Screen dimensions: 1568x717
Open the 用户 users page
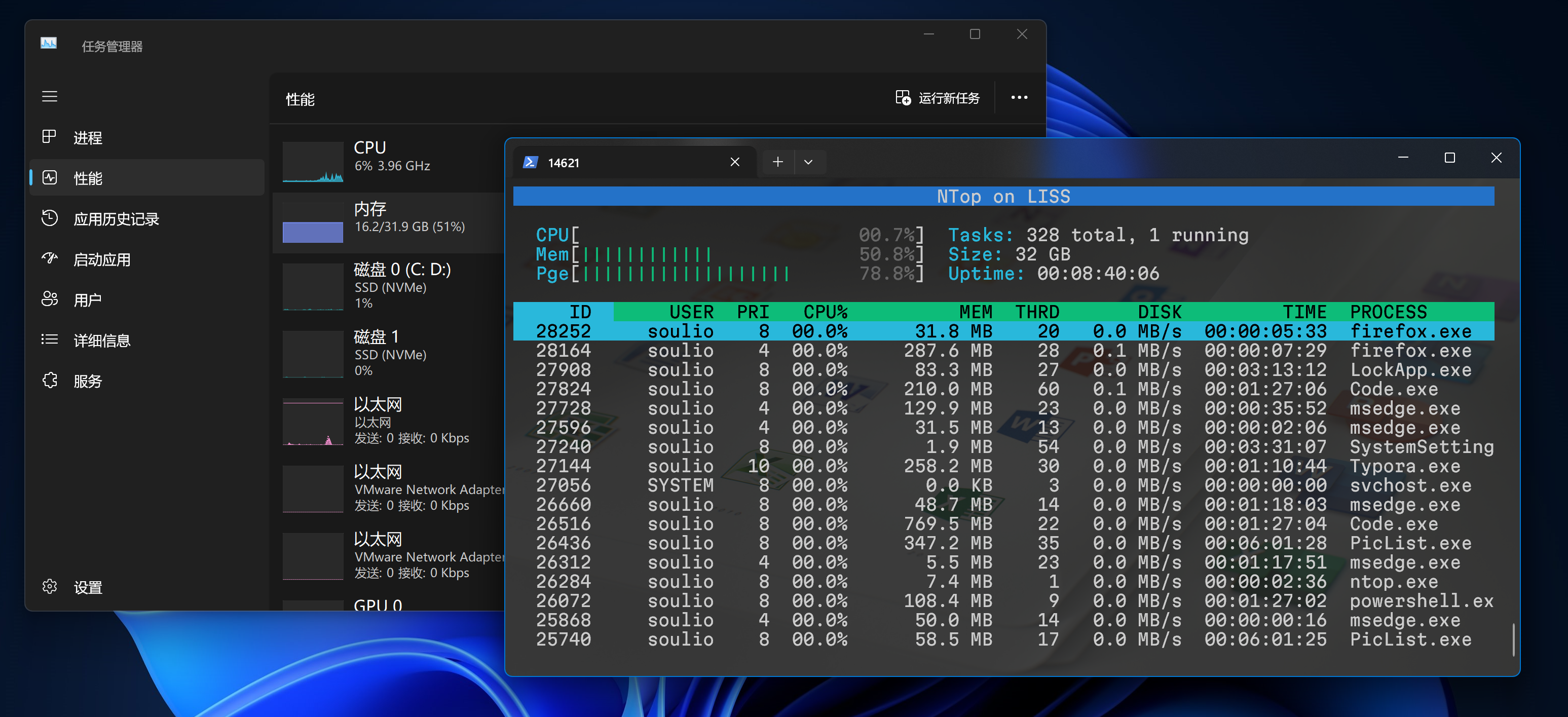click(x=87, y=300)
